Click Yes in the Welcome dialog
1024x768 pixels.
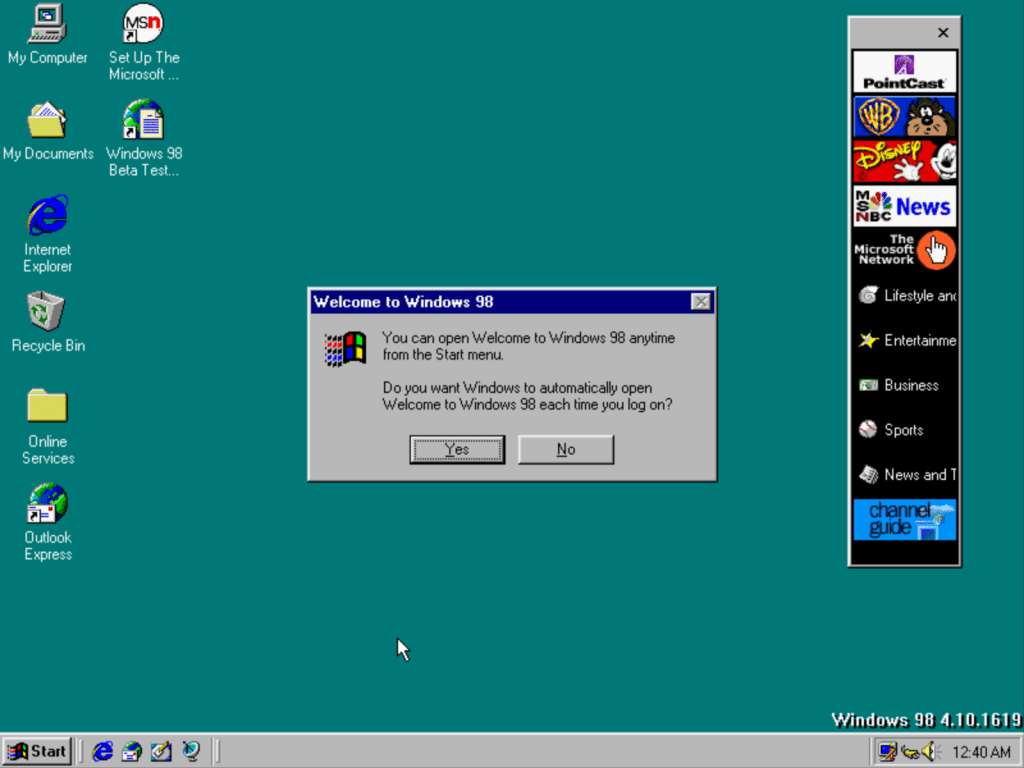457,450
